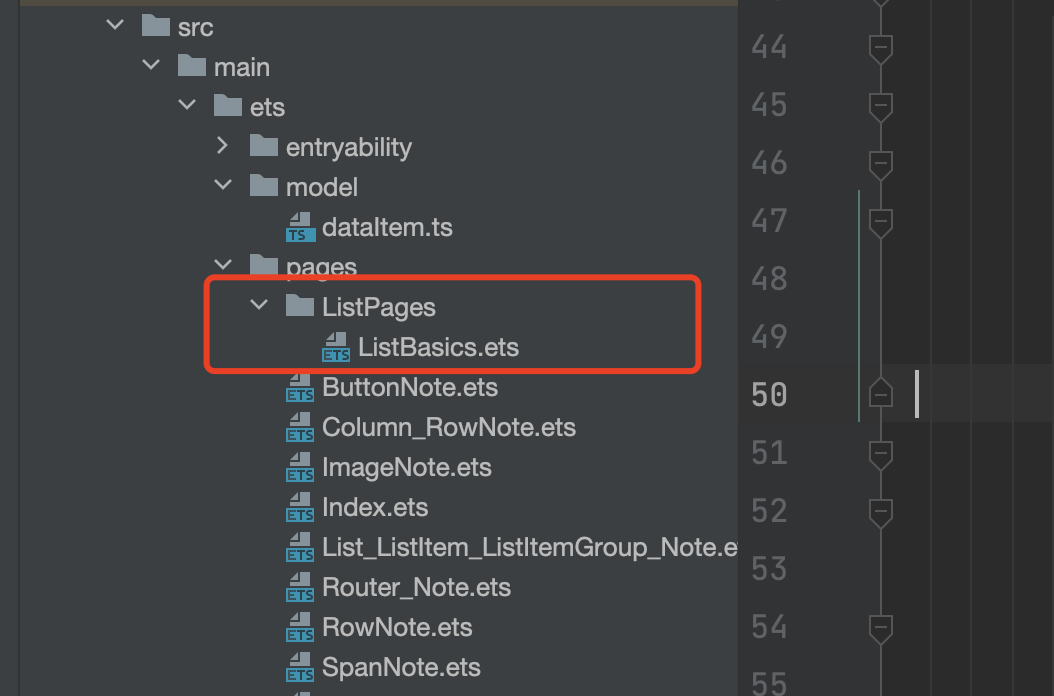Select the ListPages folder label
The image size is (1054, 696).
click(x=379, y=307)
